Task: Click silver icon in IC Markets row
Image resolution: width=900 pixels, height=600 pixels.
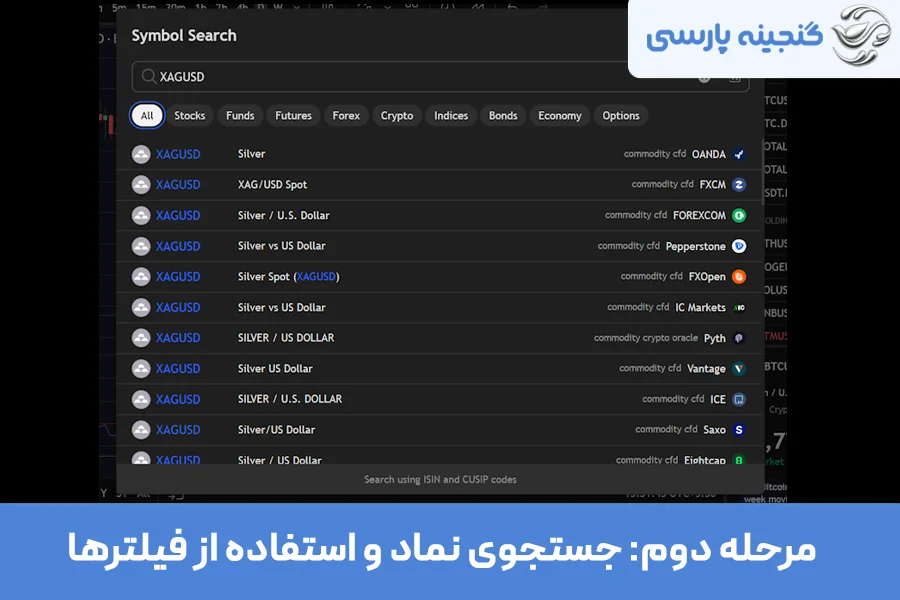Action: click(141, 307)
